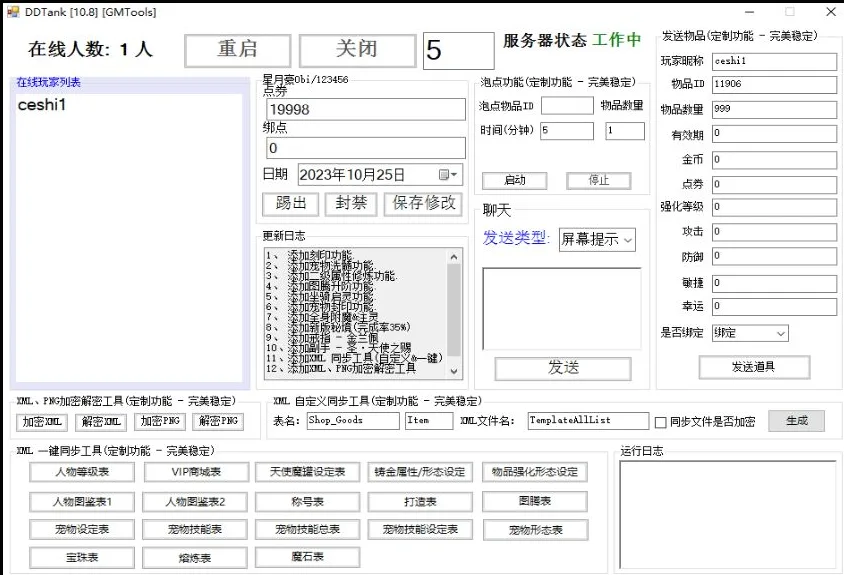Click the 宝珠表 button
This screenshot has width=844, height=575.
[x=82, y=558]
